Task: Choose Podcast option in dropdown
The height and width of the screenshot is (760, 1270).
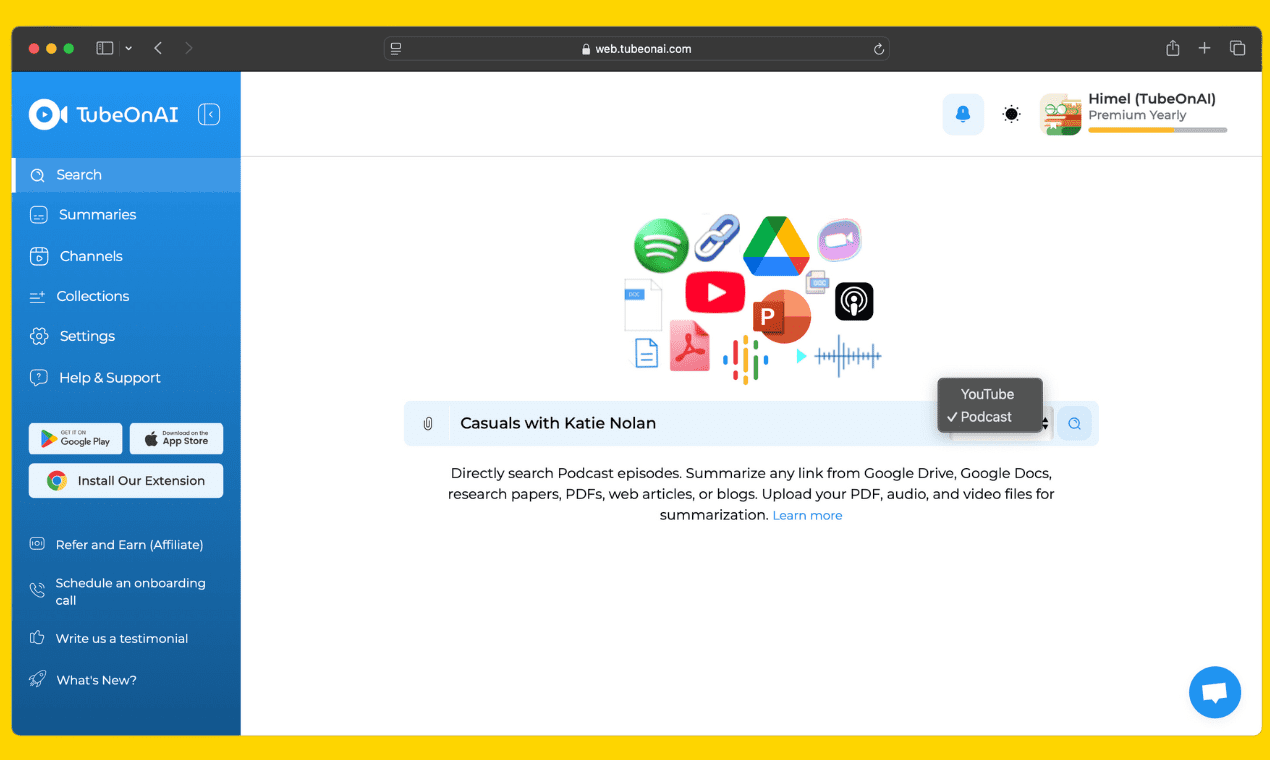Action: pos(990,417)
